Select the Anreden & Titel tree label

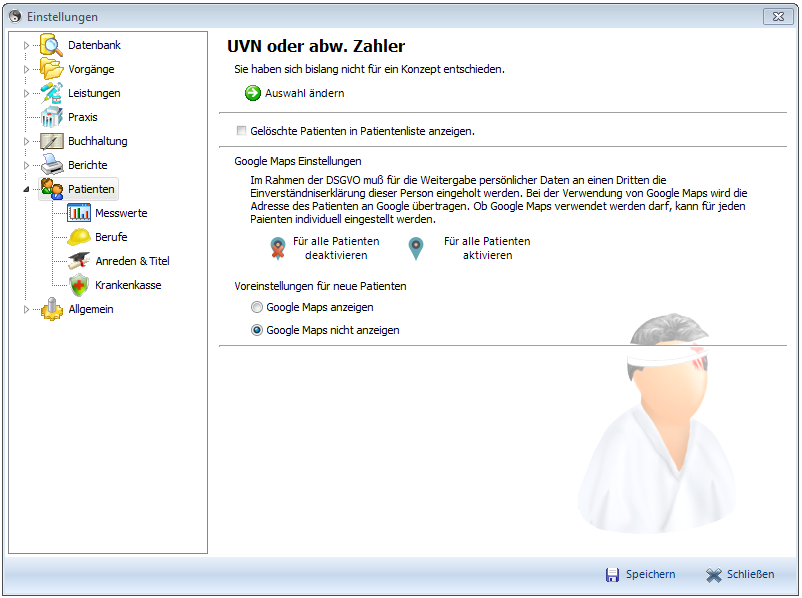132,261
